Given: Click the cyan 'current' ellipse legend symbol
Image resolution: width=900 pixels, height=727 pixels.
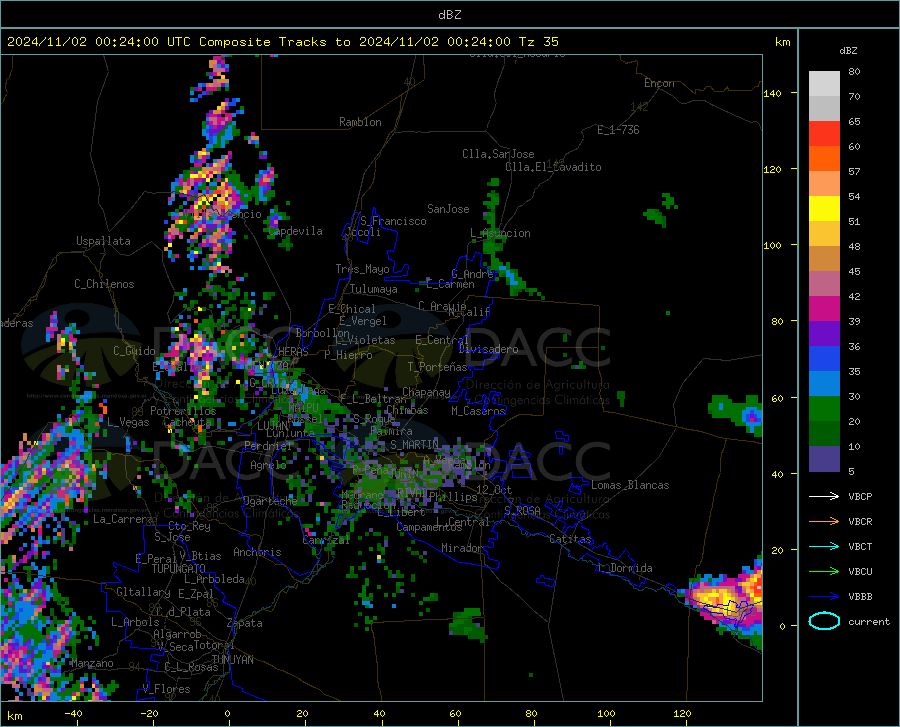Looking at the screenshot, I should point(824,621).
